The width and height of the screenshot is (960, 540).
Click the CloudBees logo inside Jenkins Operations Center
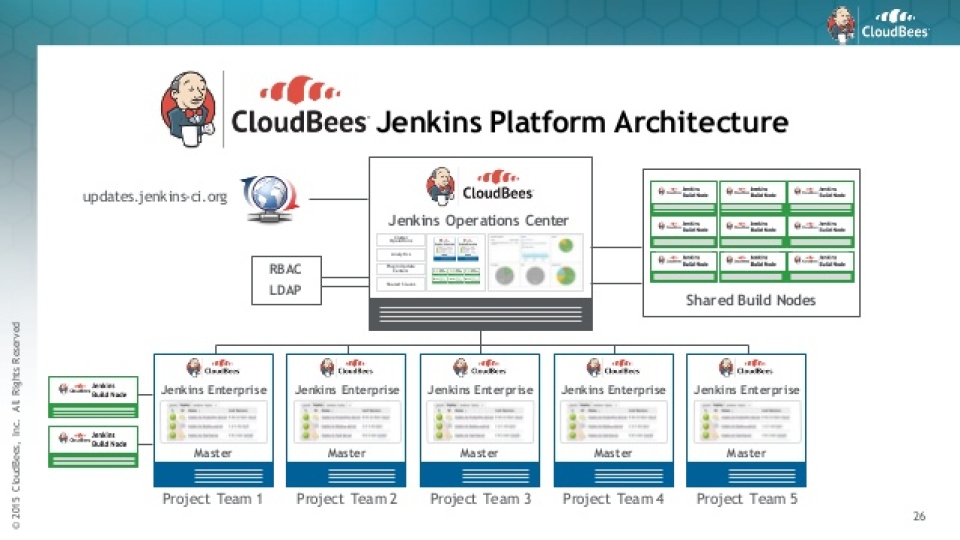tap(480, 186)
